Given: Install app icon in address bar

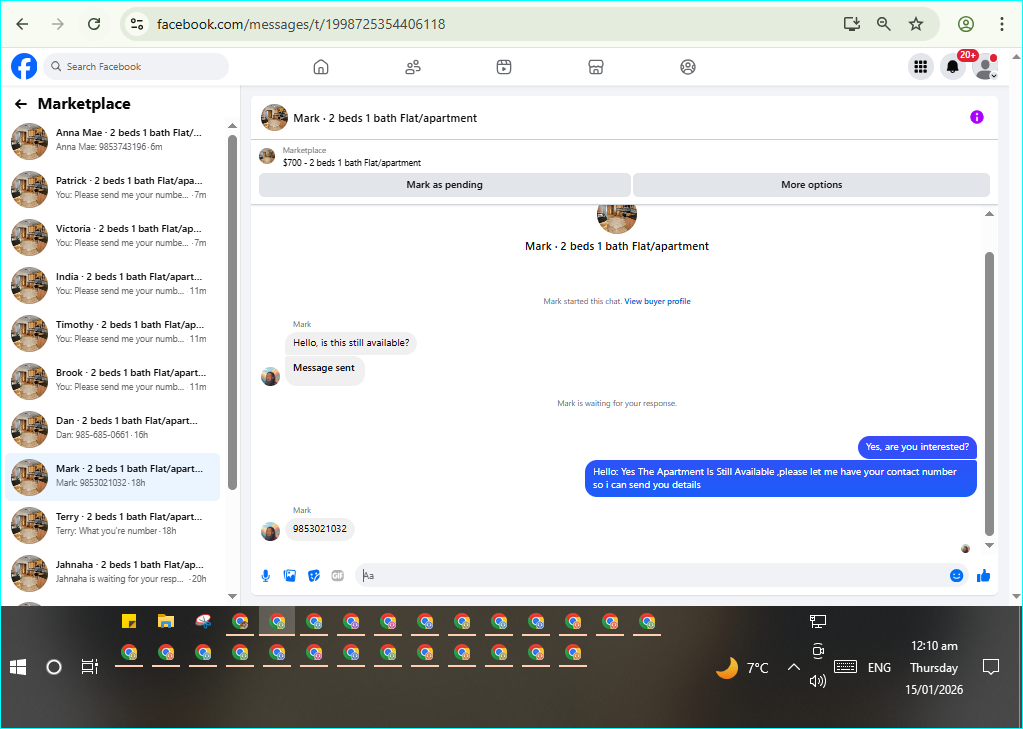Looking at the screenshot, I should 851,24.
